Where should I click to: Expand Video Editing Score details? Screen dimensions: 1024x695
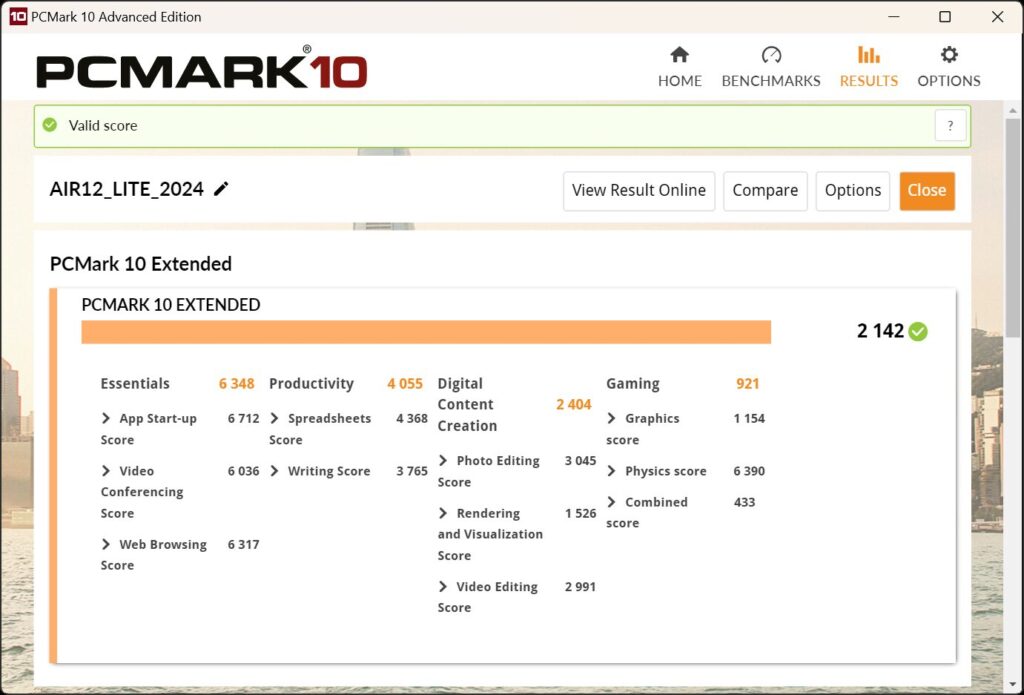coord(443,587)
